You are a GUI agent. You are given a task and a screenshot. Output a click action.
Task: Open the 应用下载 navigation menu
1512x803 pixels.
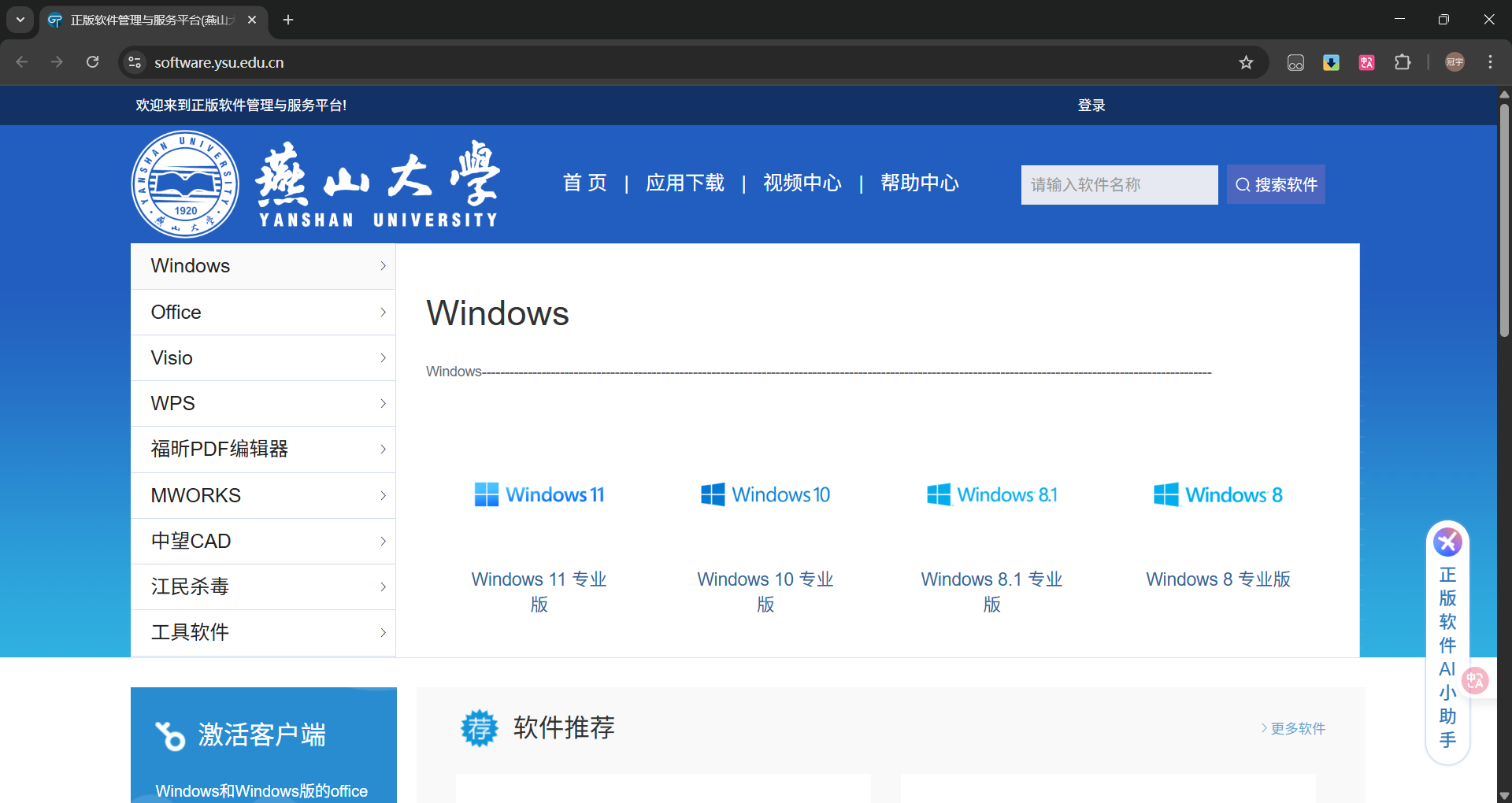click(684, 183)
